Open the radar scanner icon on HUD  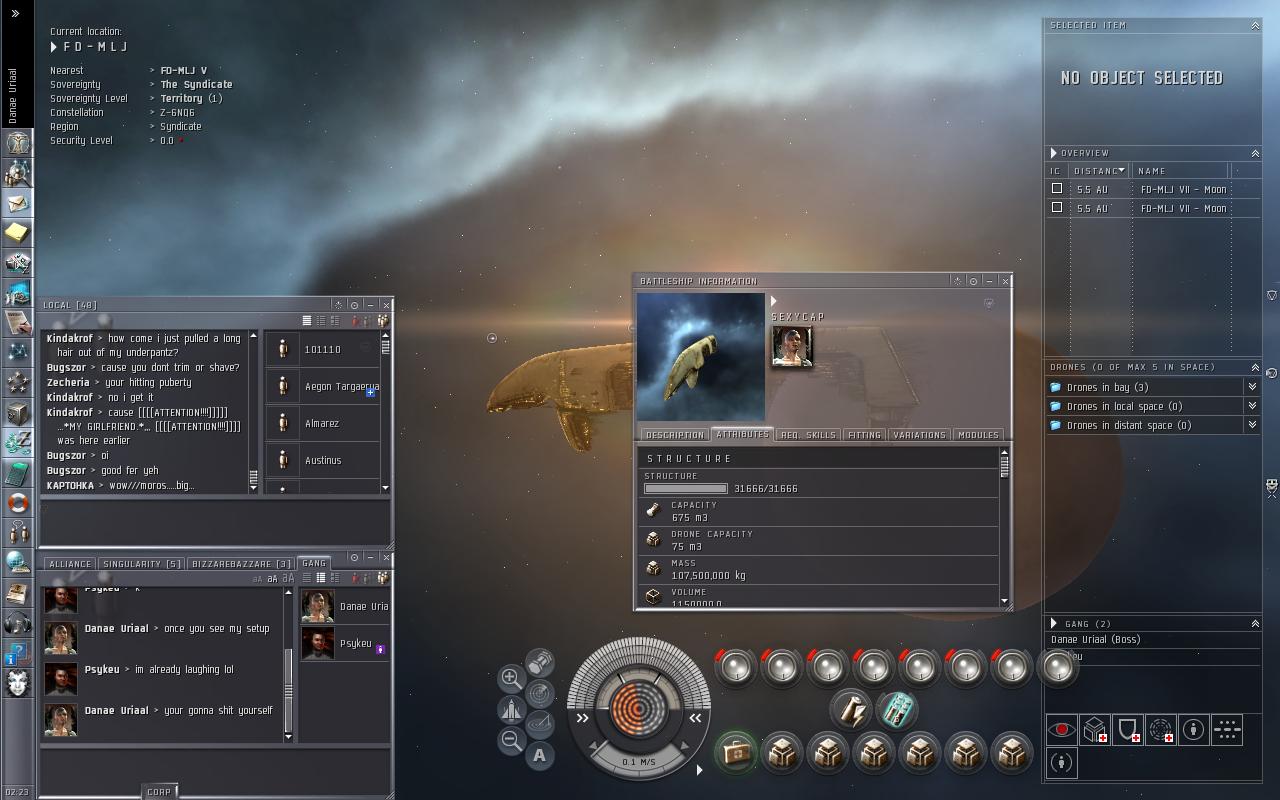coord(540,692)
